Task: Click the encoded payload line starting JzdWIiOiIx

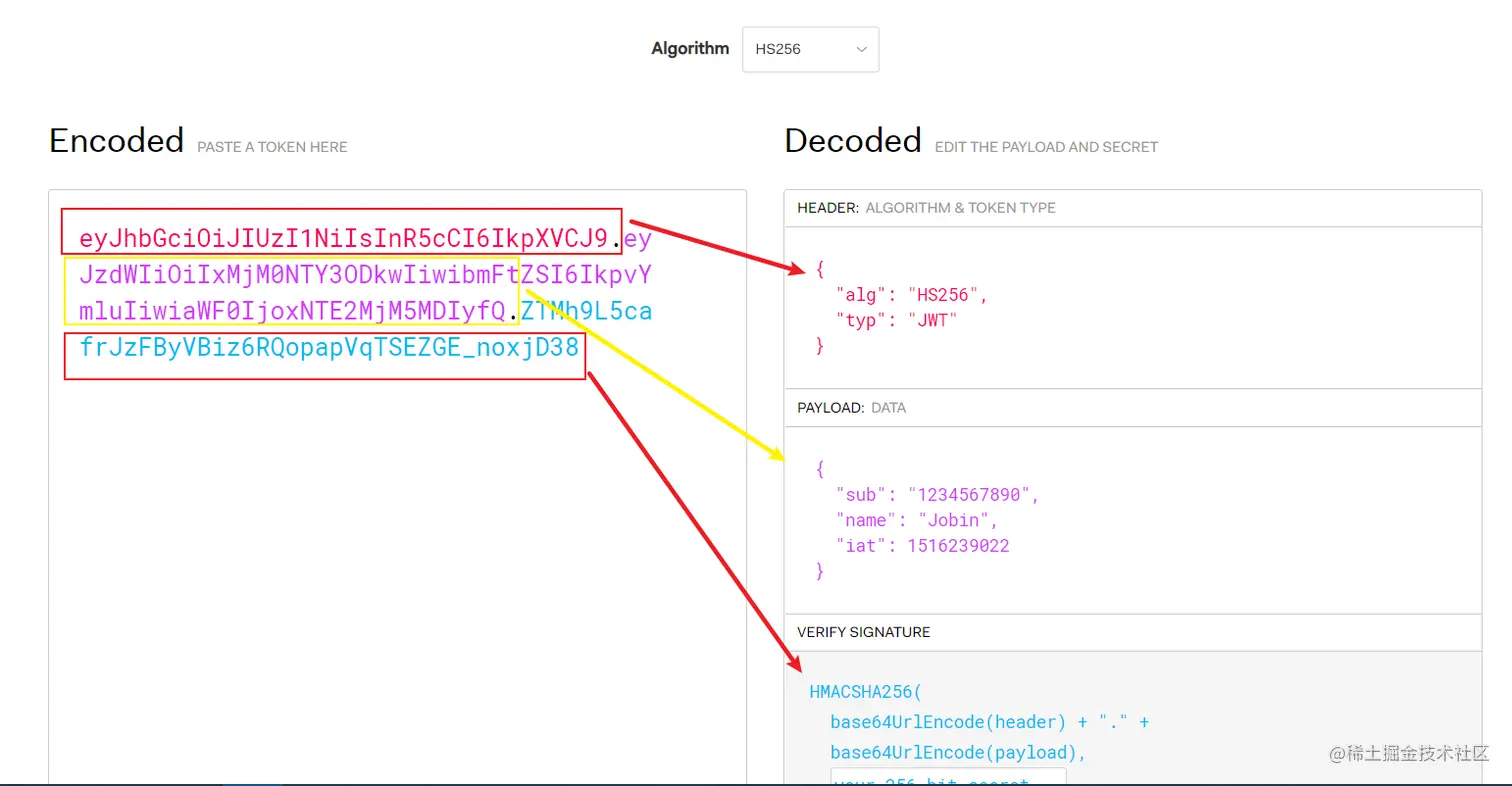Action: click(365, 274)
